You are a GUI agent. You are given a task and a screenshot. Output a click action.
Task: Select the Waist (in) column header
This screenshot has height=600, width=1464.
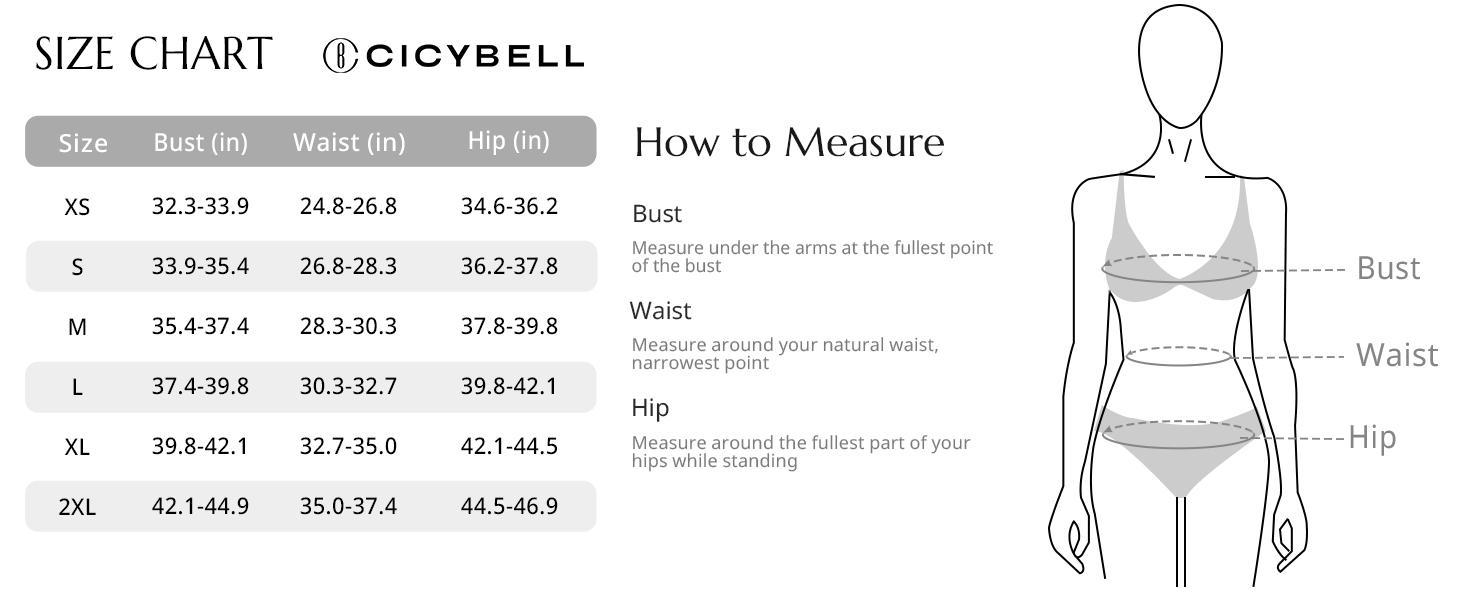pyautogui.click(x=349, y=142)
